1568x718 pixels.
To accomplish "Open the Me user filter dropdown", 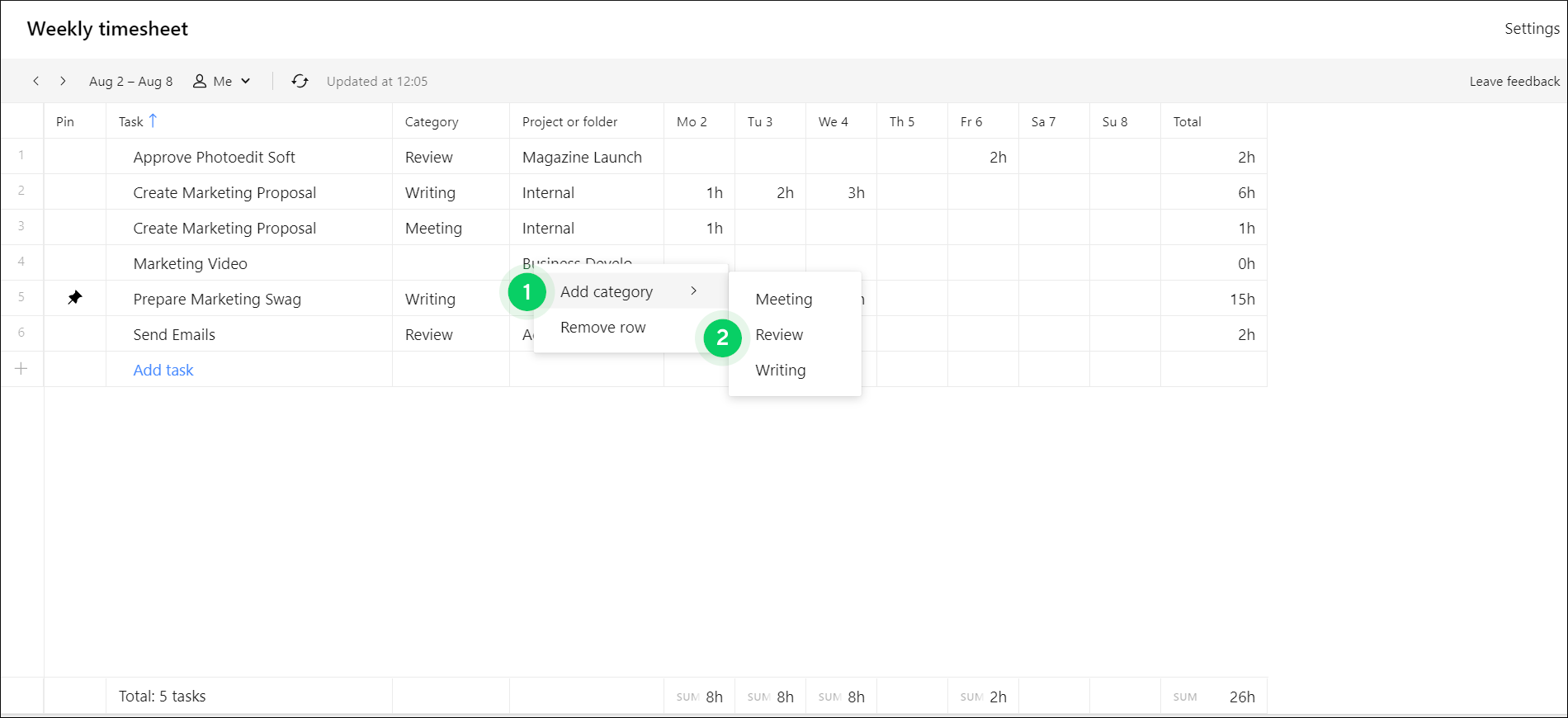I will tap(222, 81).
